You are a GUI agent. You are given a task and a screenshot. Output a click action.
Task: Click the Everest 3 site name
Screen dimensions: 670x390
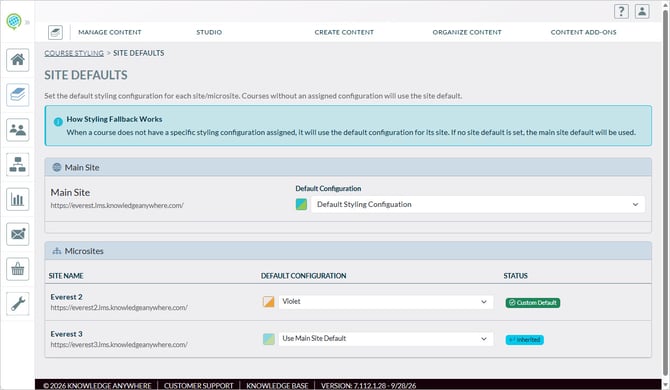click(66, 334)
